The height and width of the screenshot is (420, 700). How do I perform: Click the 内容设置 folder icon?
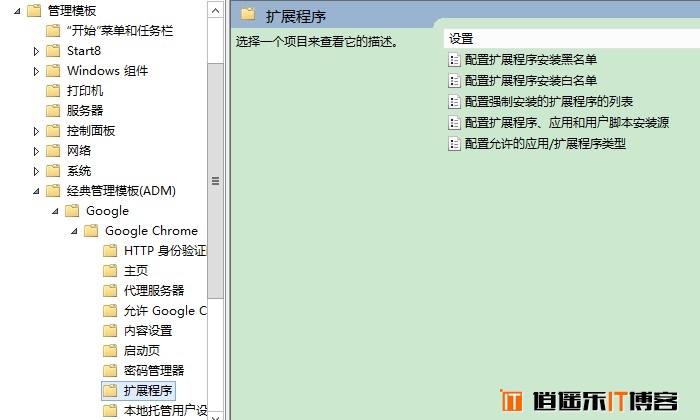[x=110, y=331]
